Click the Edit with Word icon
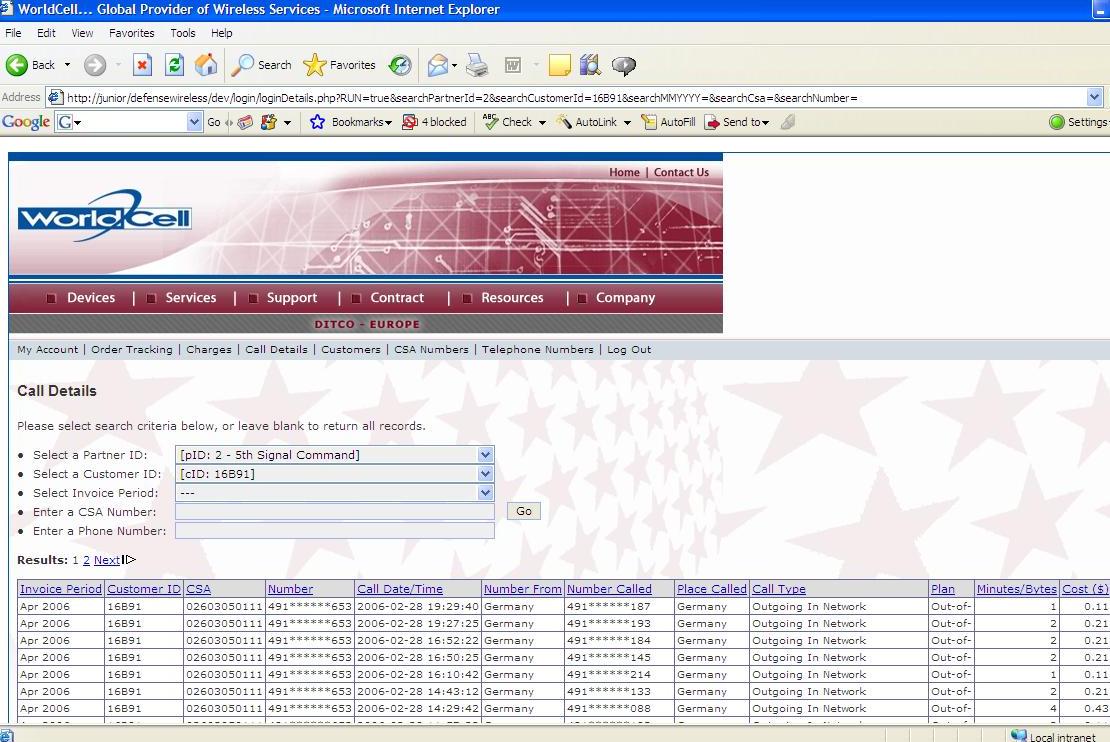This screenshot has height=742, width=1110. point(513,65)
